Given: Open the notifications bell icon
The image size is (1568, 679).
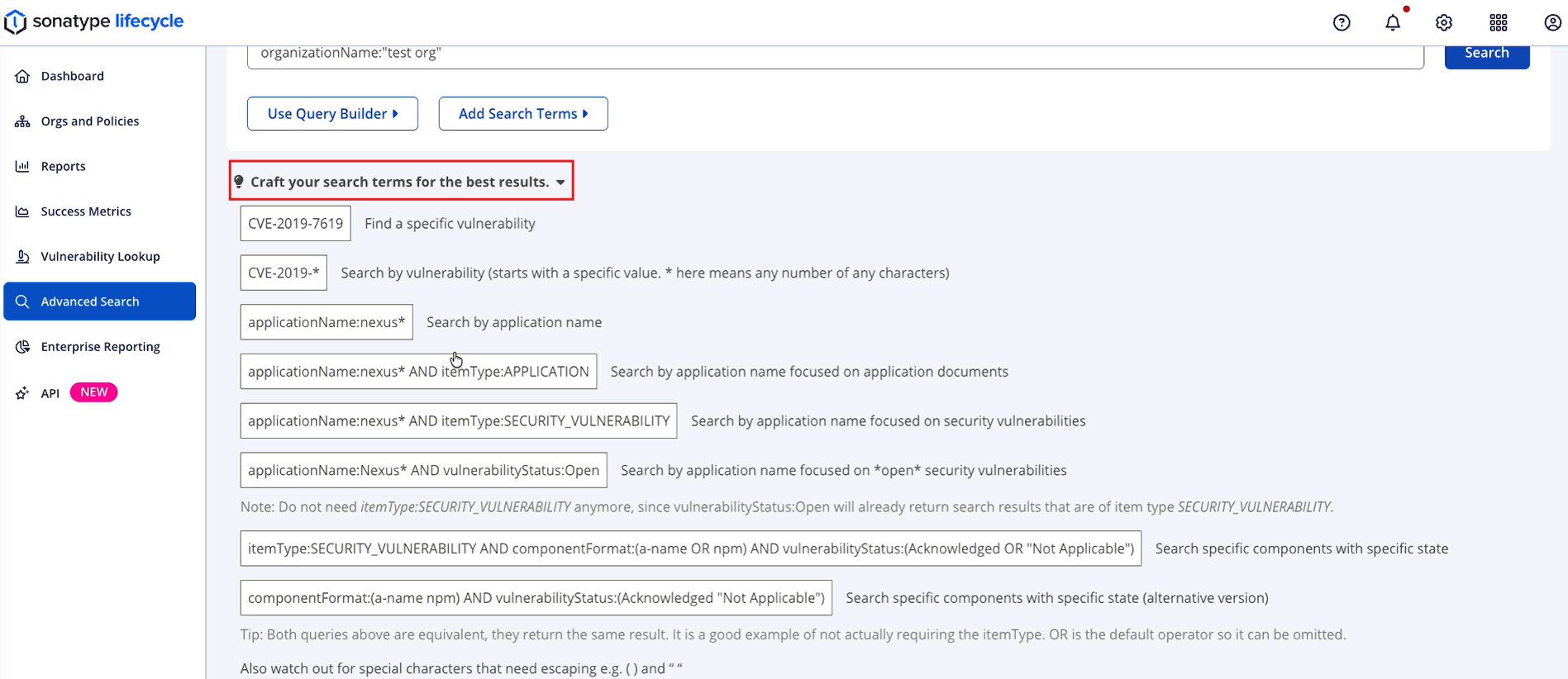Looking at the screenshot, I should point(1393,22).
